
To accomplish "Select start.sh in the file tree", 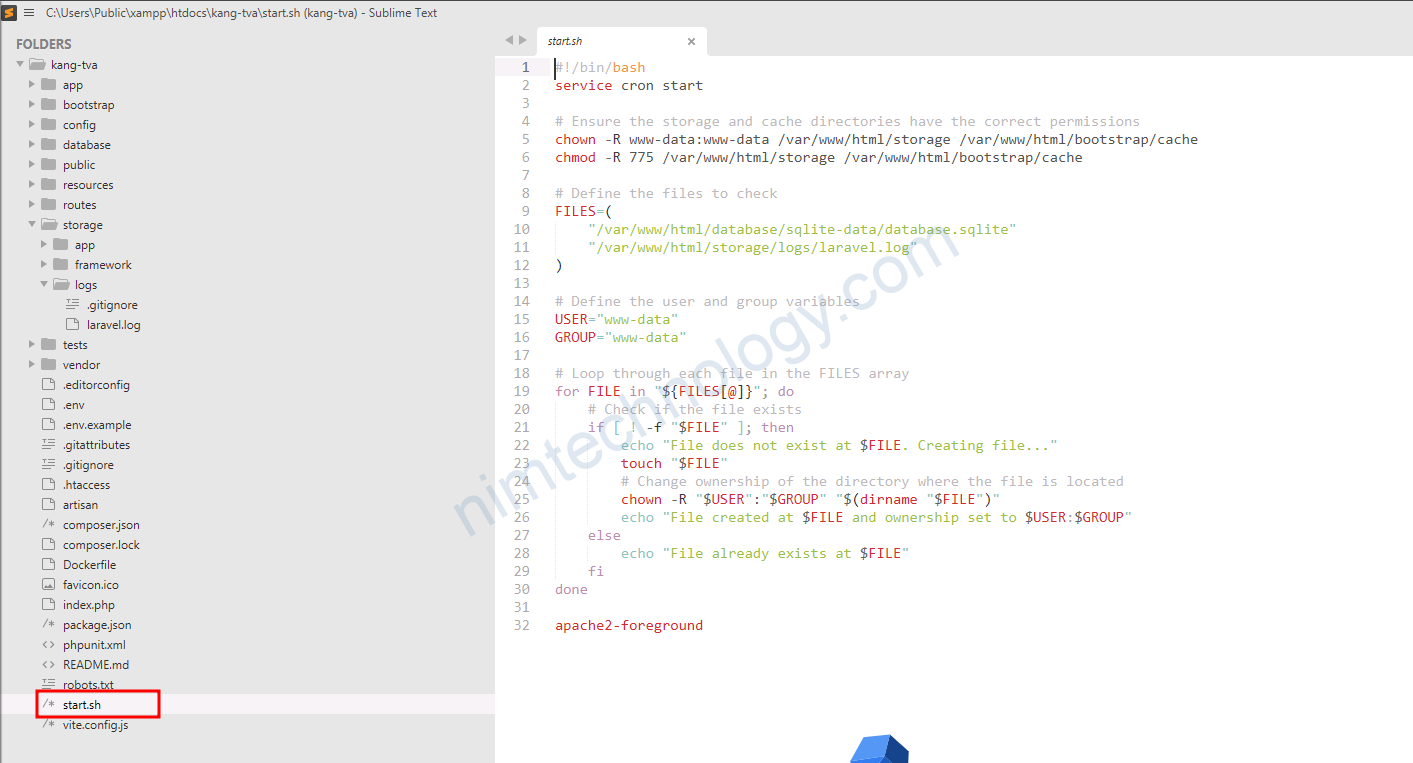I will [x=82, y=705].
